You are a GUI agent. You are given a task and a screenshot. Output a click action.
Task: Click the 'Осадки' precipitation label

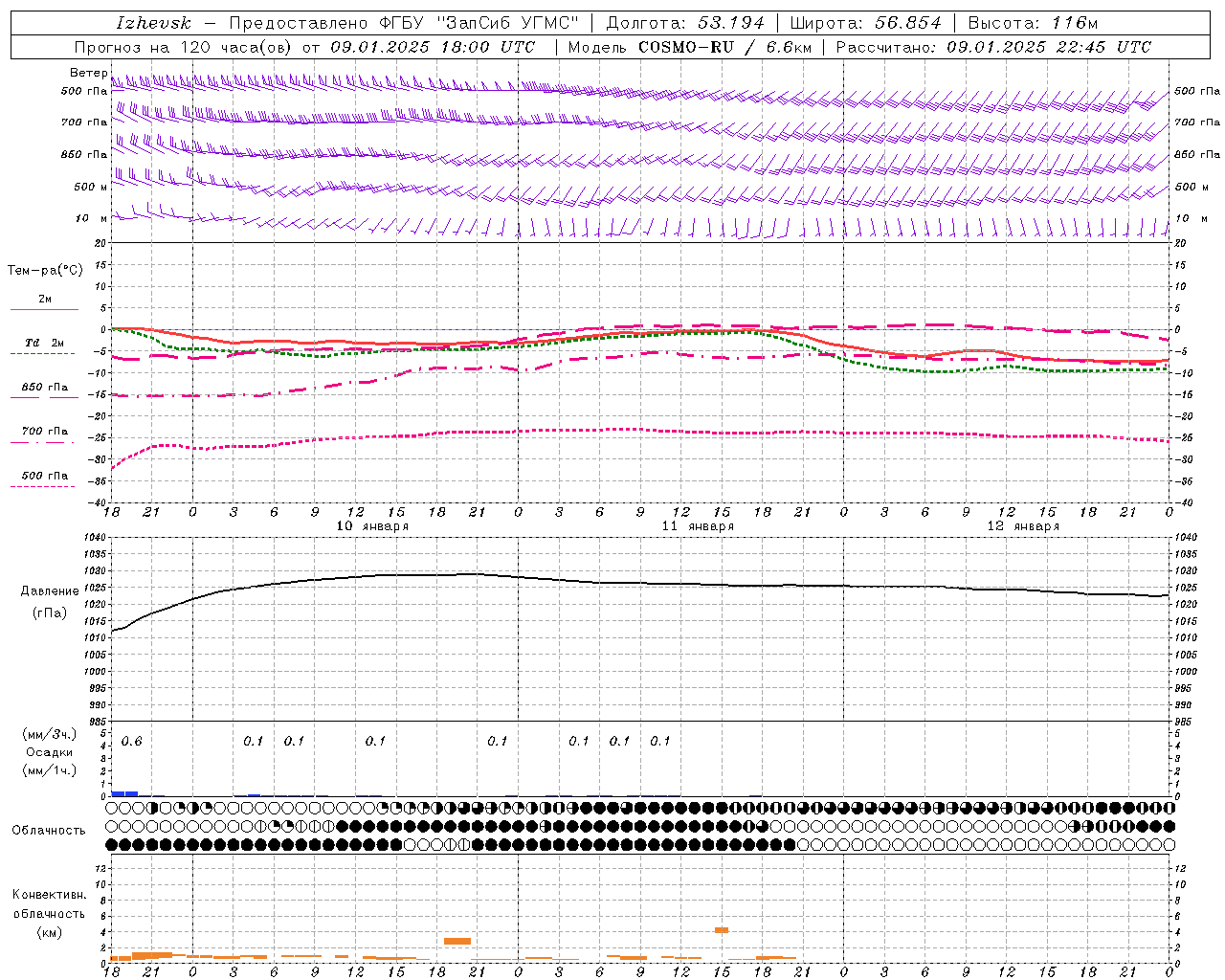(50, 752)
